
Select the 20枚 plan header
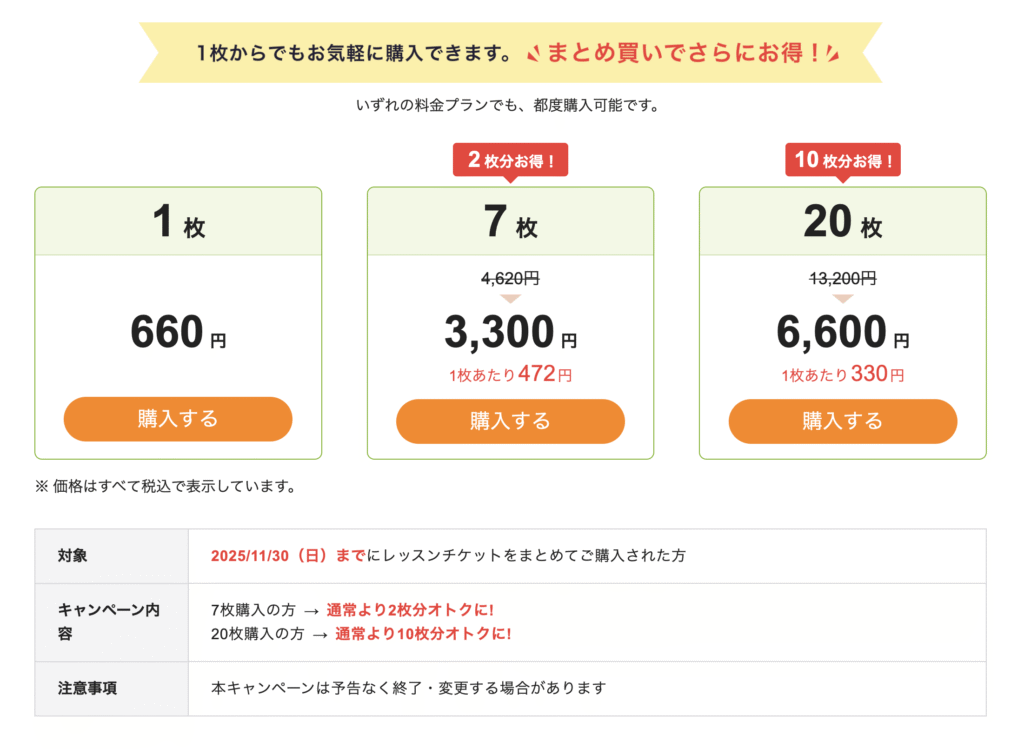842,222
